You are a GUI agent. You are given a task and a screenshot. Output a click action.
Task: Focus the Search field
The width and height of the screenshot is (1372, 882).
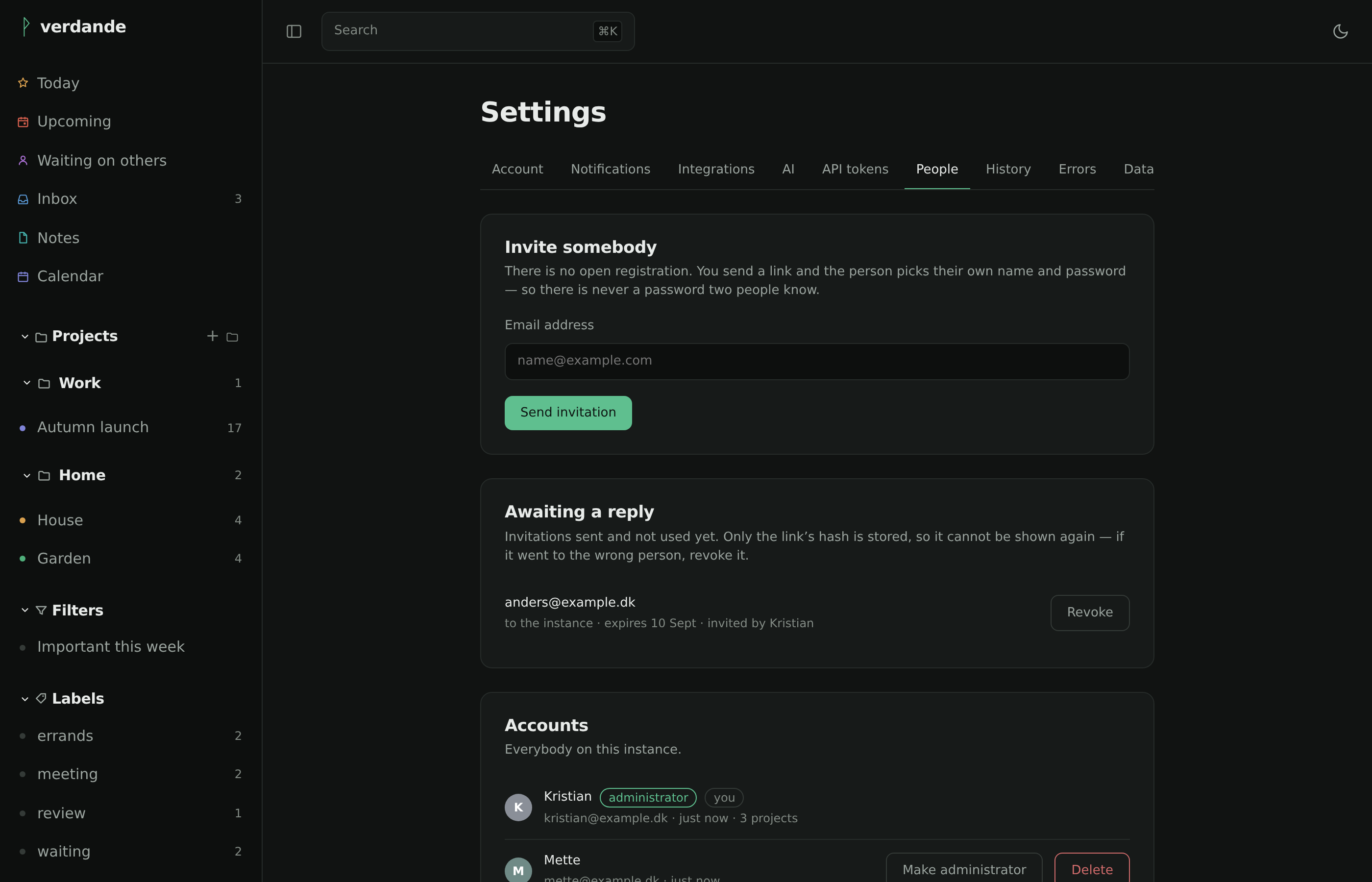(478, 31)
